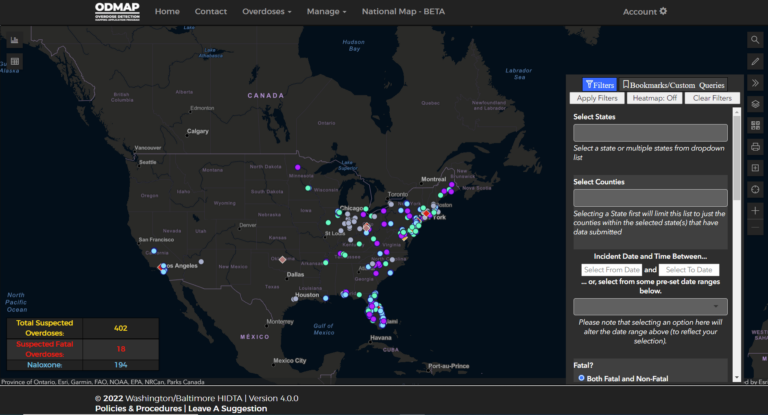
Task: Open the Contact page
Action: point(211,11)
